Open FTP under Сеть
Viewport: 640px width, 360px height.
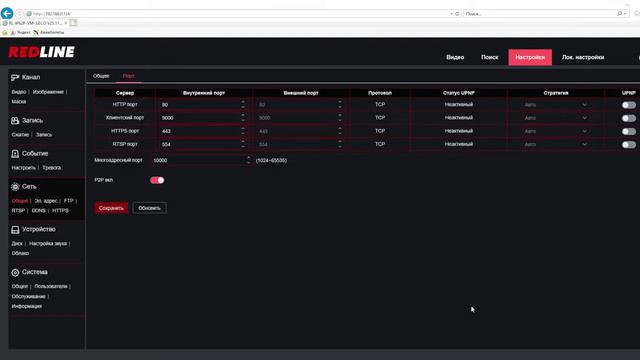tap(69, 201)
